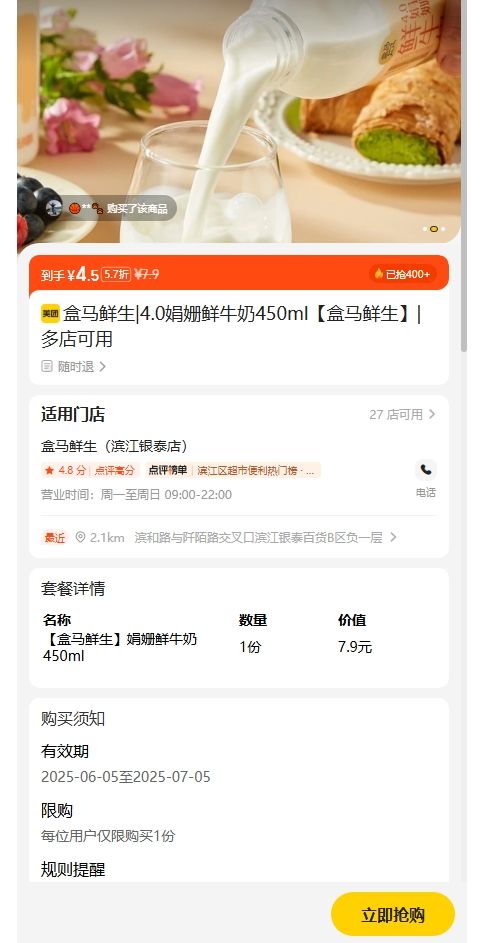Select the active yellow carousel dot
This screenshot has height=943, width=483.
434,229
